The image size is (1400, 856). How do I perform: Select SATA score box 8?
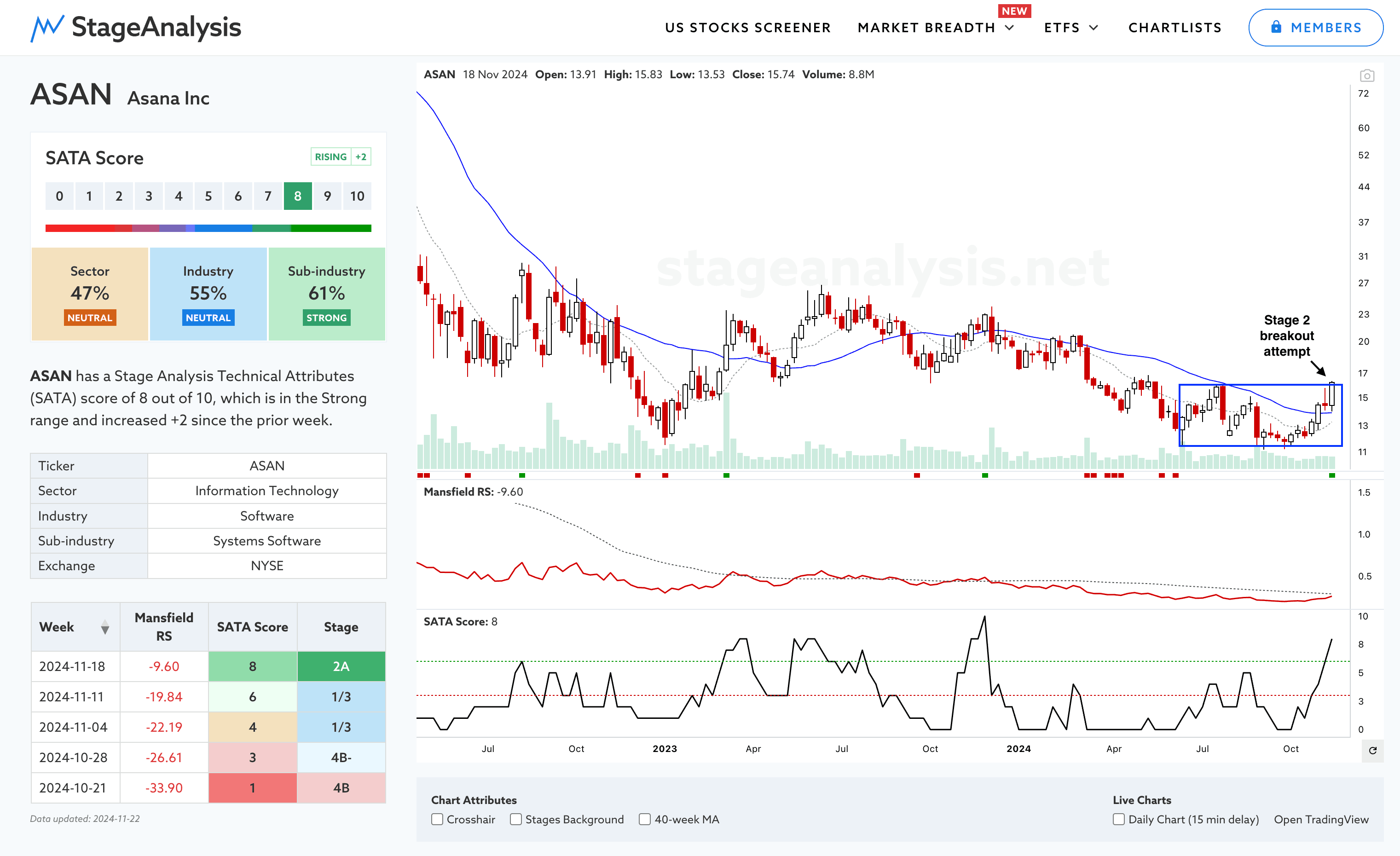pos(298,196)
